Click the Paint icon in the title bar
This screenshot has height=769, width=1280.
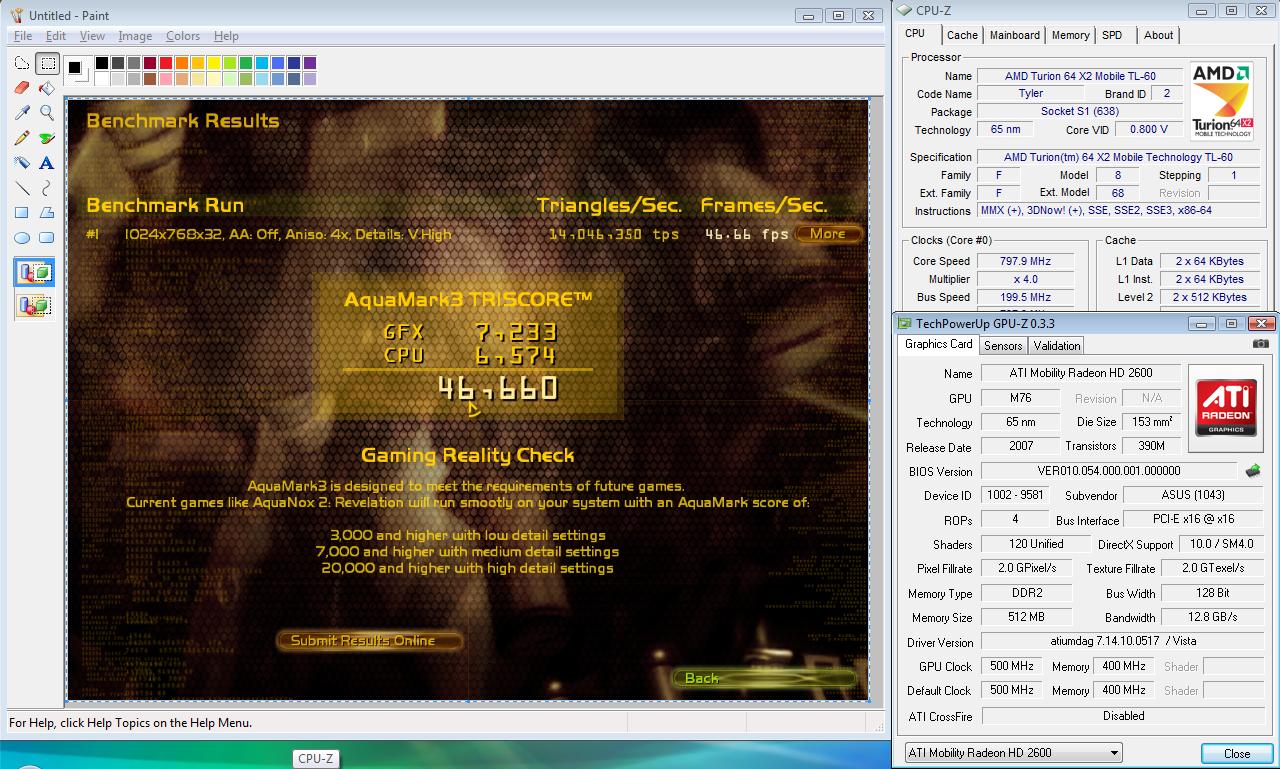(16, 15)
